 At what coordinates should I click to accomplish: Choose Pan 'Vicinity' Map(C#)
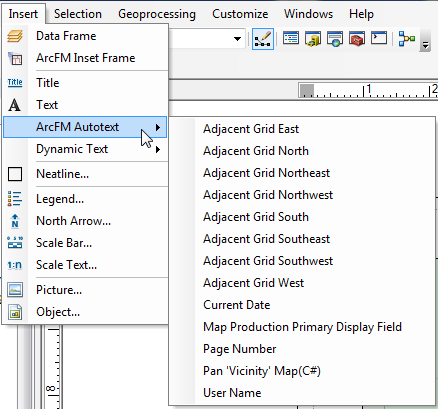pyautogui.click(x=302, y=371)
